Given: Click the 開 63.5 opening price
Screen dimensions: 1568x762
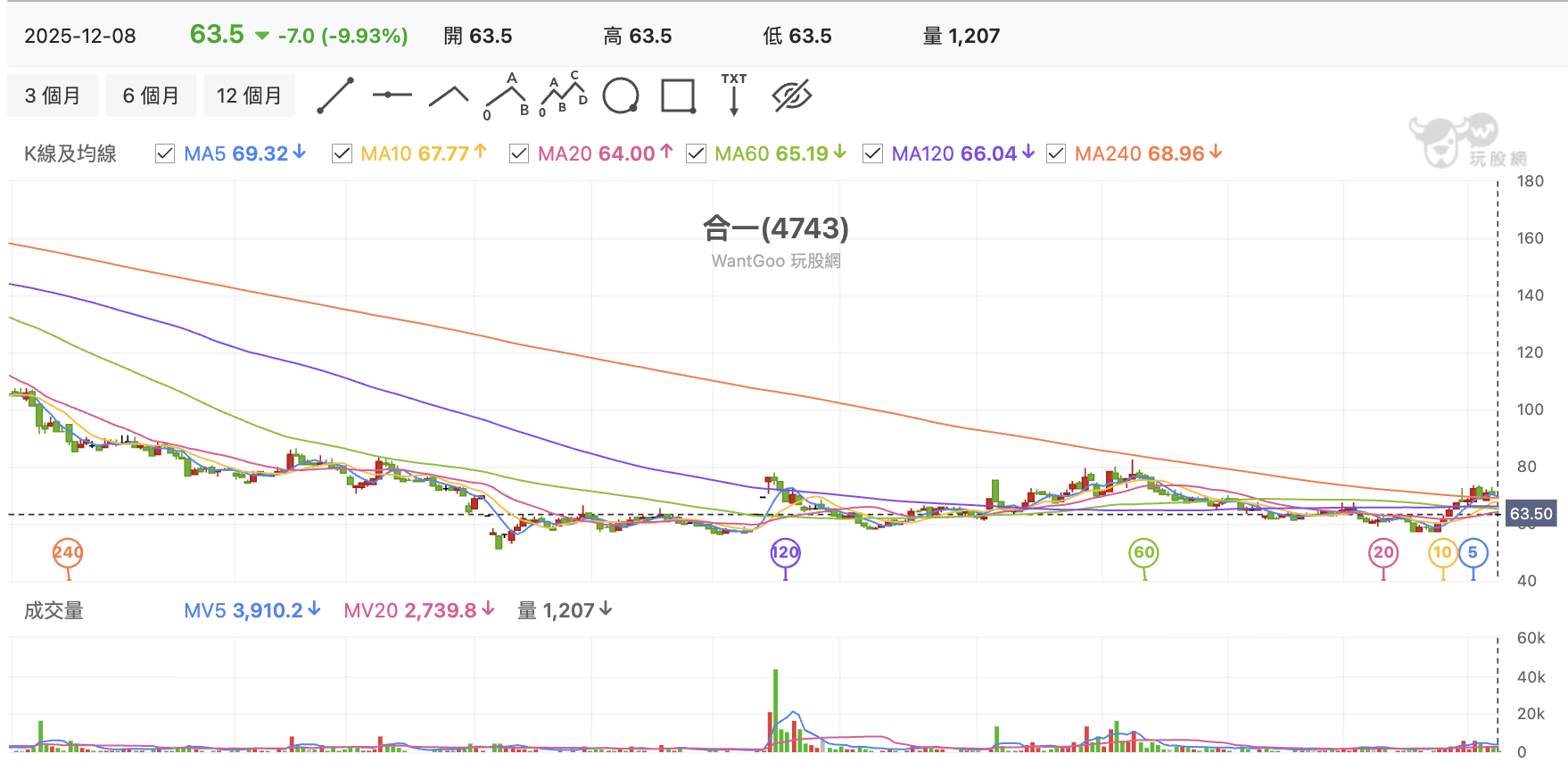Looking at the screenshot, I should [478, 36].
